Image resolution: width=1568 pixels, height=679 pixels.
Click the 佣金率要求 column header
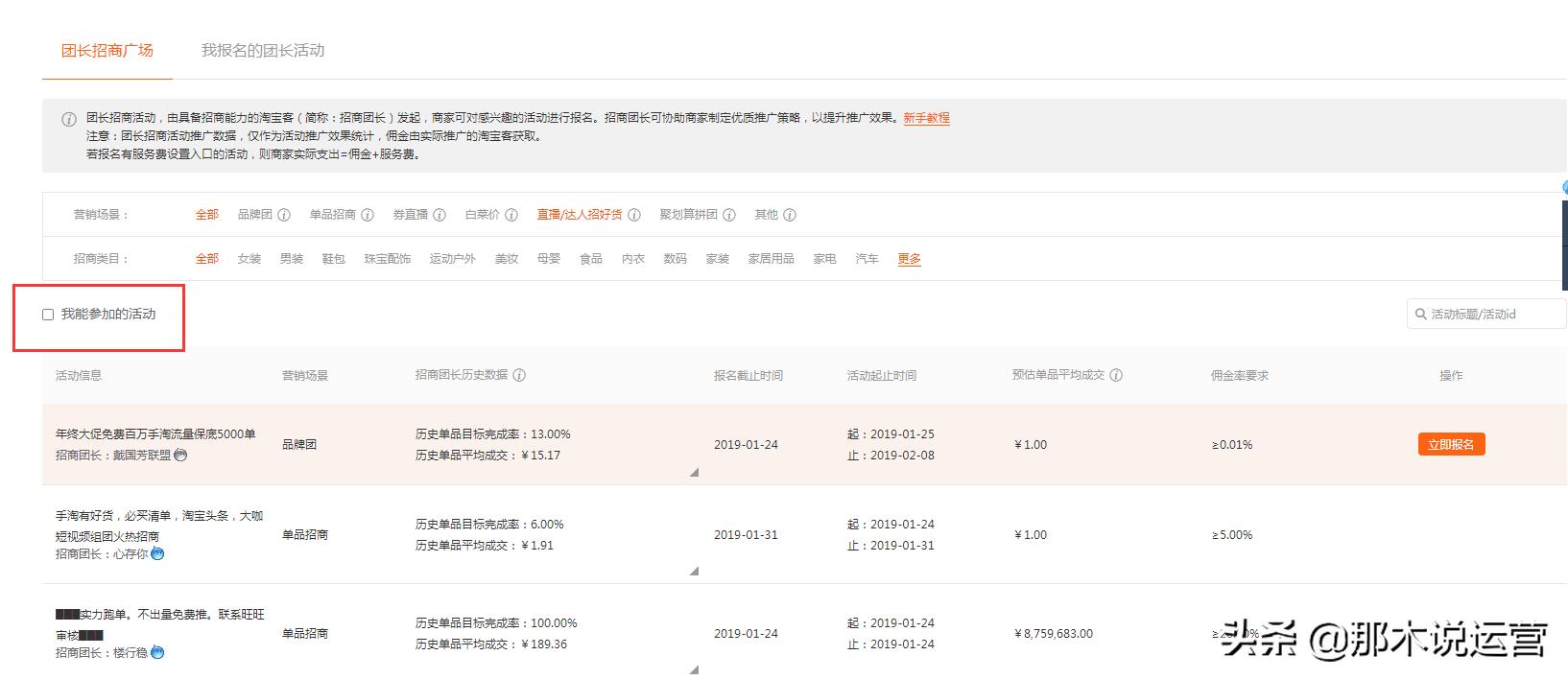1239,375
